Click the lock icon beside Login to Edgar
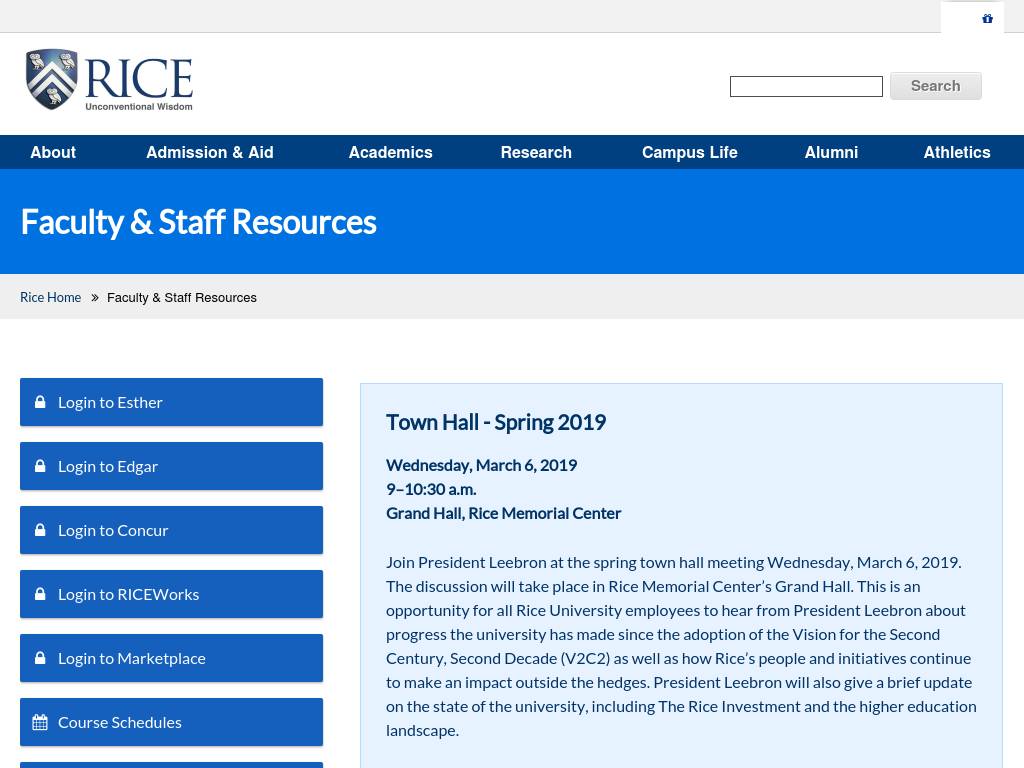 (x=40, y=466)
